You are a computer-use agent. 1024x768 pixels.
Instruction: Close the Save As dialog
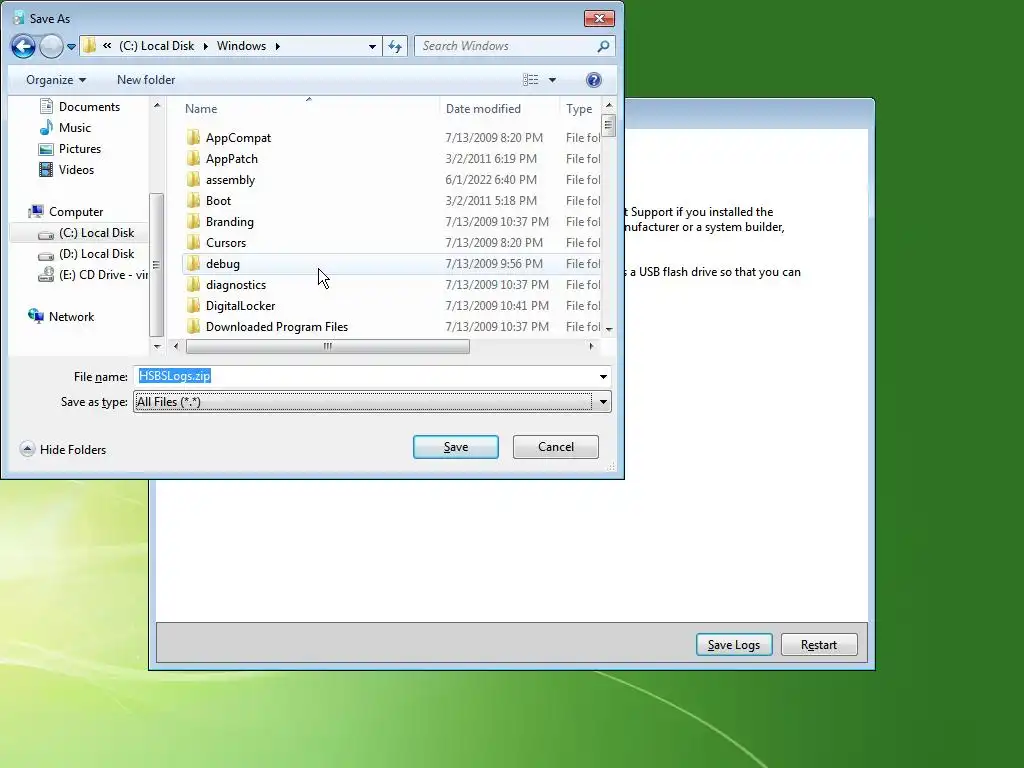point(599,18)
